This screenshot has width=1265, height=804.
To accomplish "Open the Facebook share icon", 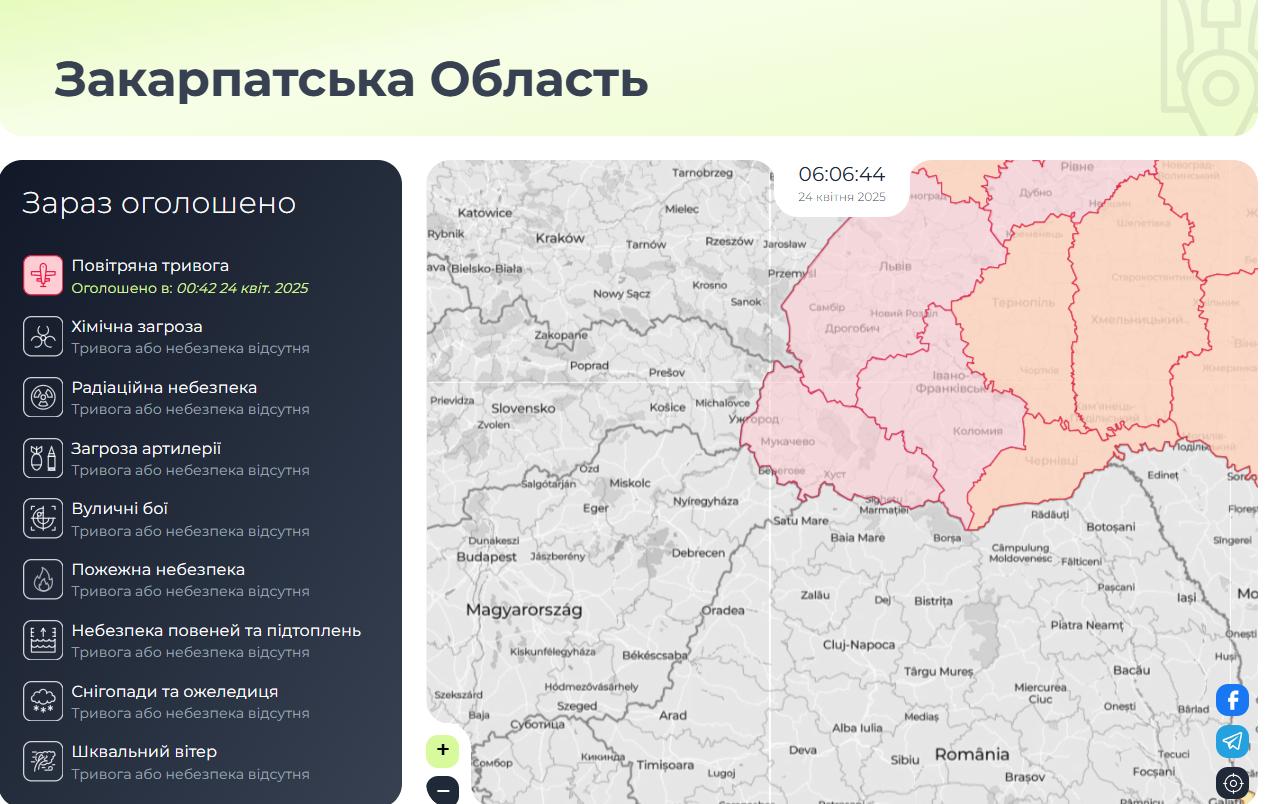I will [x=1233, y=699].
